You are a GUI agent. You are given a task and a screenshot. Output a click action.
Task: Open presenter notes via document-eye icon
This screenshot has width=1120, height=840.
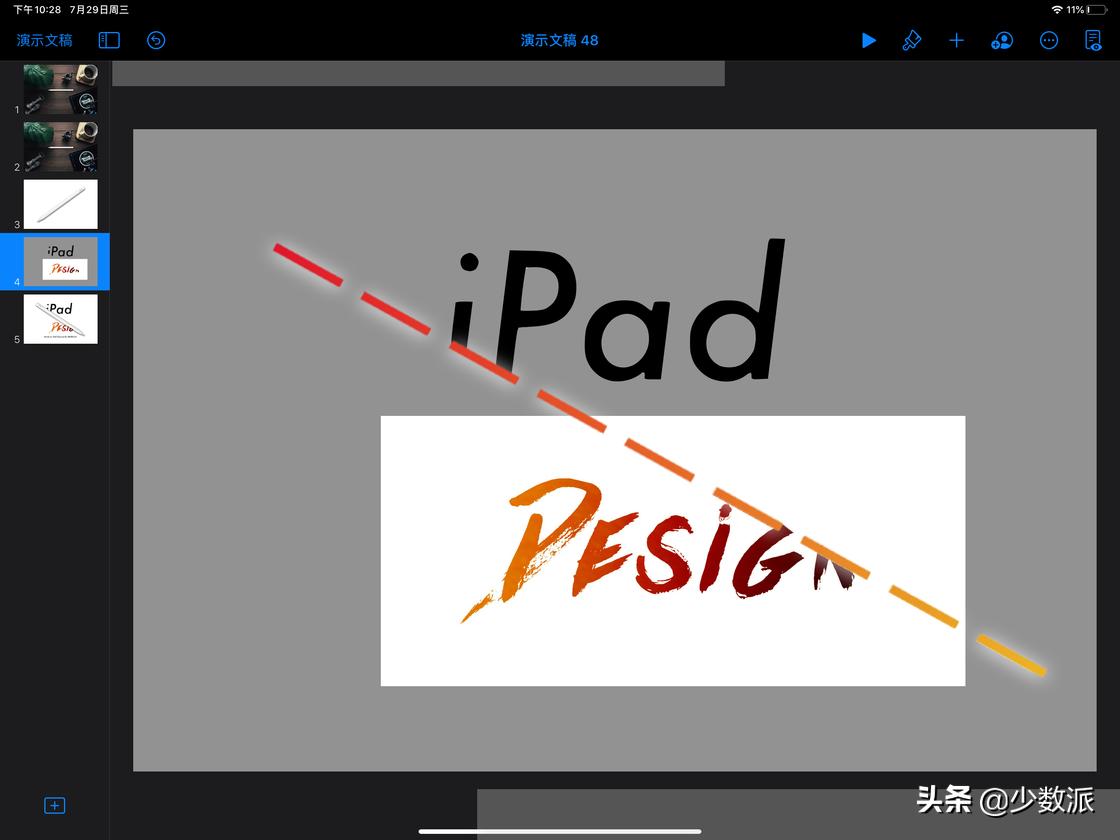coord(1092,40)
